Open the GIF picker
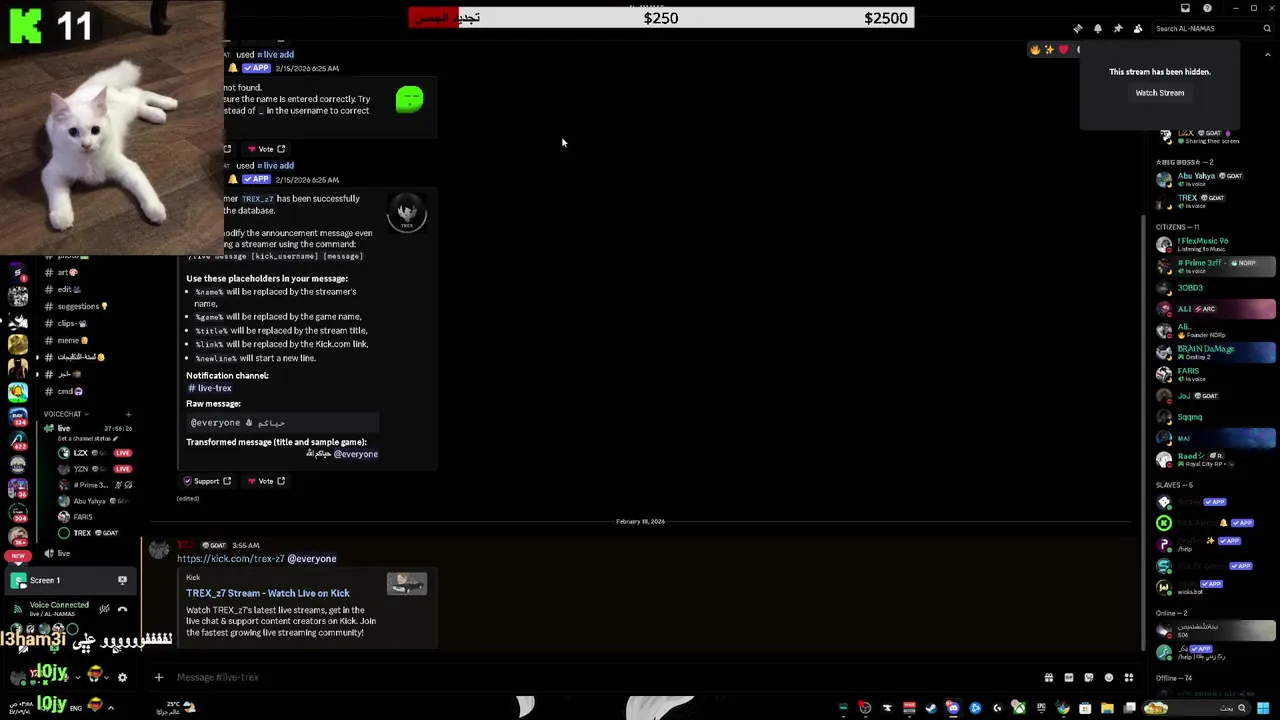The image size is (1280, 720). point(1069,677)
